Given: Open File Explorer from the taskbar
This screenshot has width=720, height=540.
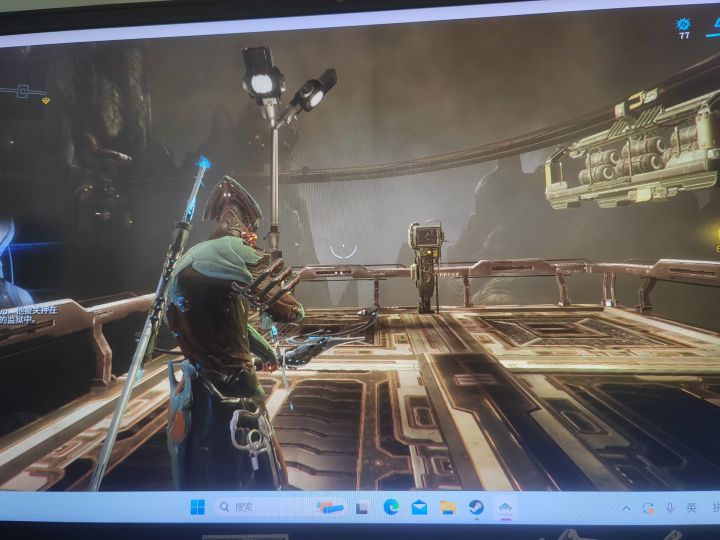Looking at the screenshot, I should (448, 507).
